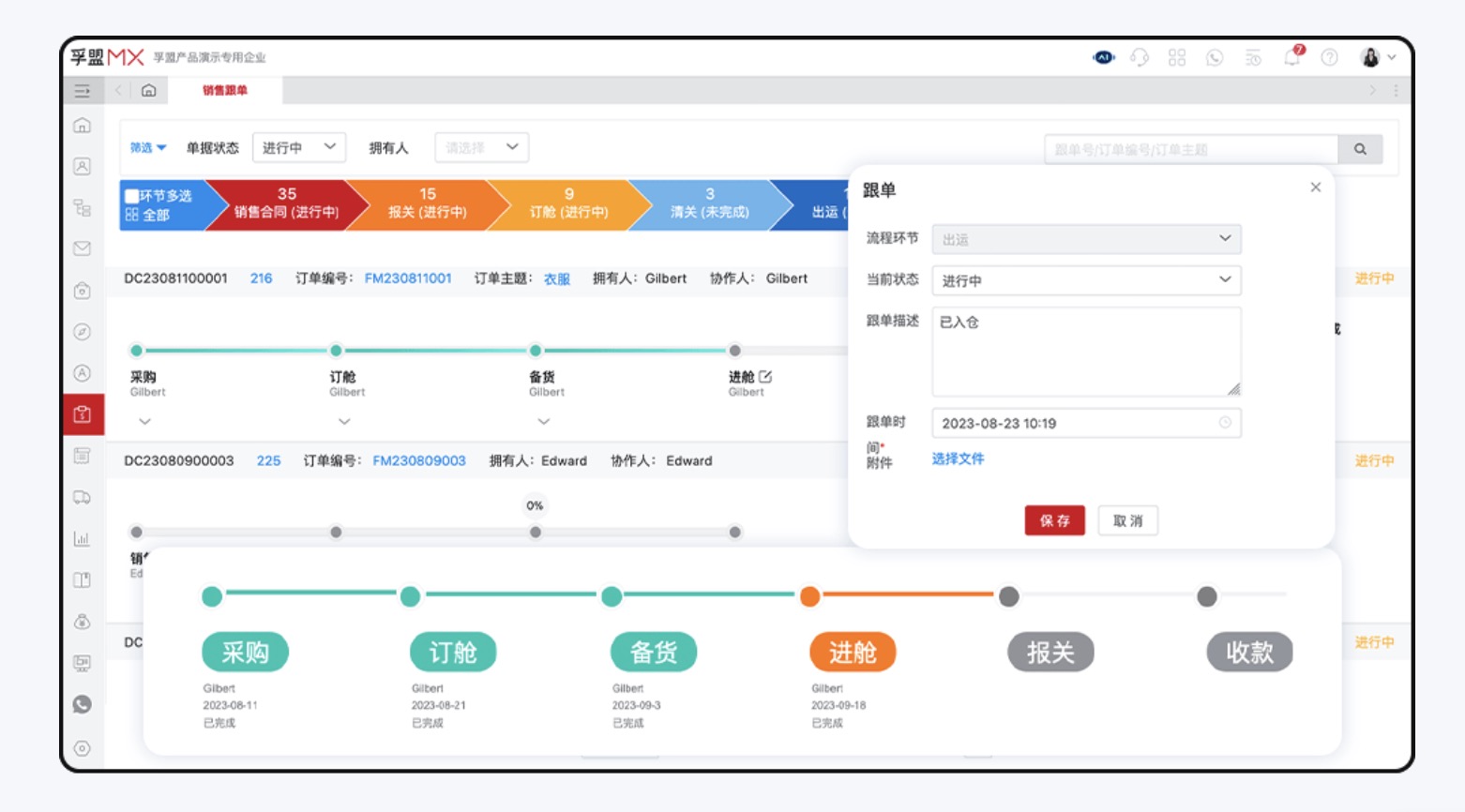Click the 进舱 stage node on the timeline
This screenshot has width=1465, height=812.
coord(852,652)
